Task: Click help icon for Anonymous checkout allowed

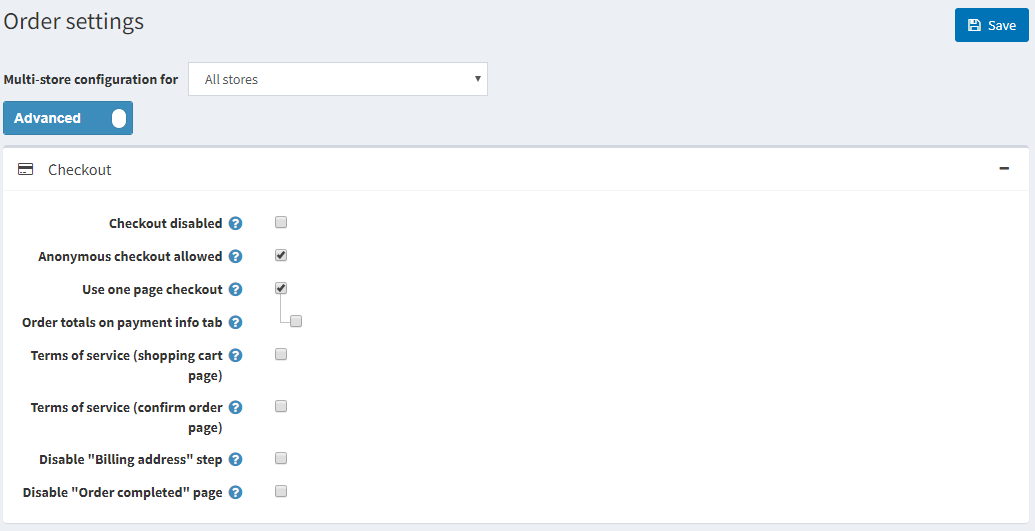Action: [236, 257]
